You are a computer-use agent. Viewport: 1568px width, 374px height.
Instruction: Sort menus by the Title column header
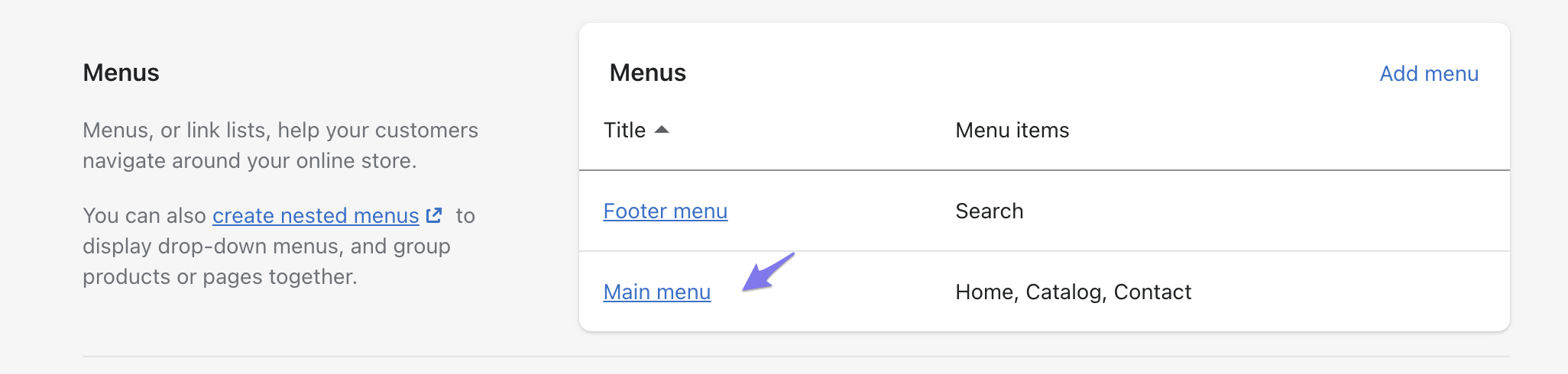click(x=624, y=131)
